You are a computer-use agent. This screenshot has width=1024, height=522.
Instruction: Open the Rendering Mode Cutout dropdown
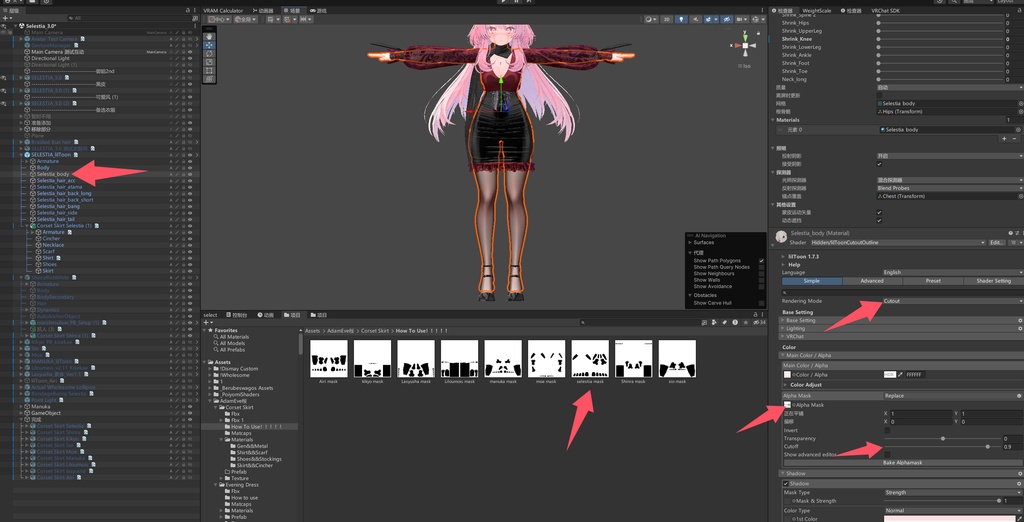coord(952,301)
